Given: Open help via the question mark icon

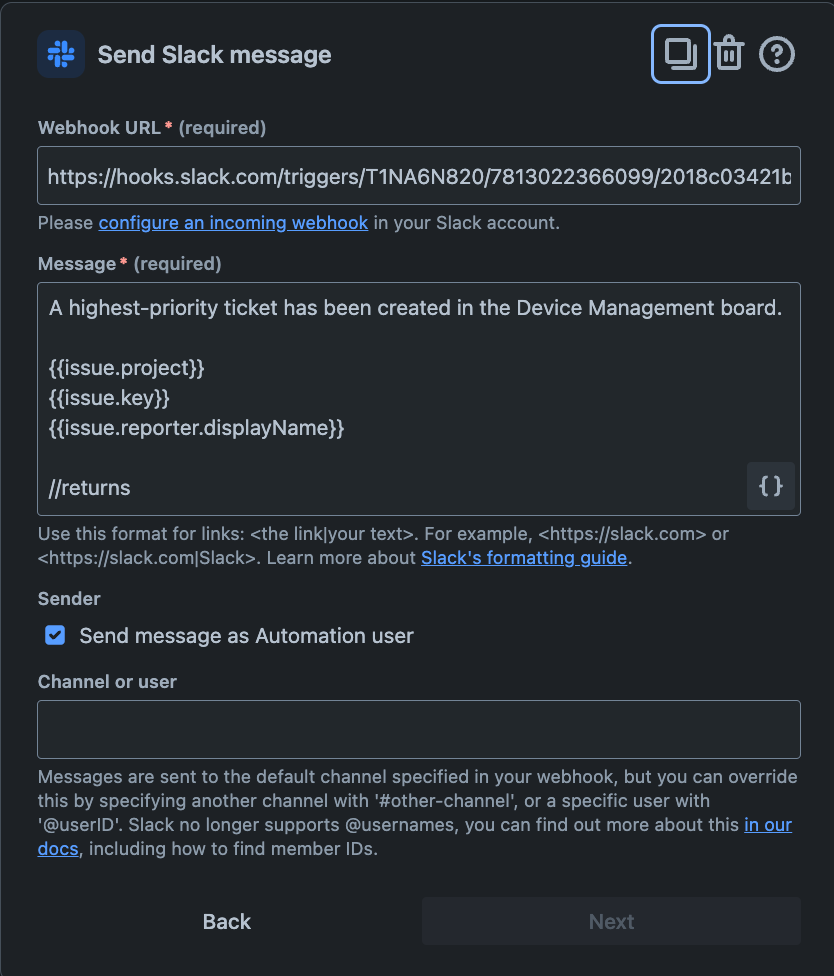Looking at the screenshot, I should [x=777, y=54].
